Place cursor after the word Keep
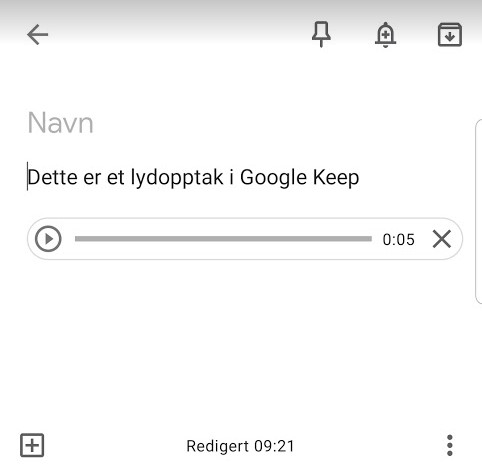Viewport: 482px width, 473px height. coord(359,178)
